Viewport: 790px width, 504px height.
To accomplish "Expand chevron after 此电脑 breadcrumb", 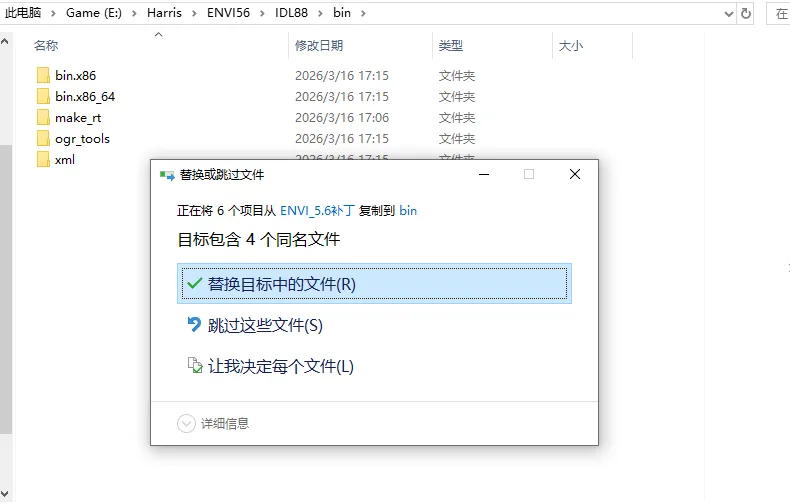I will (53, 14).
